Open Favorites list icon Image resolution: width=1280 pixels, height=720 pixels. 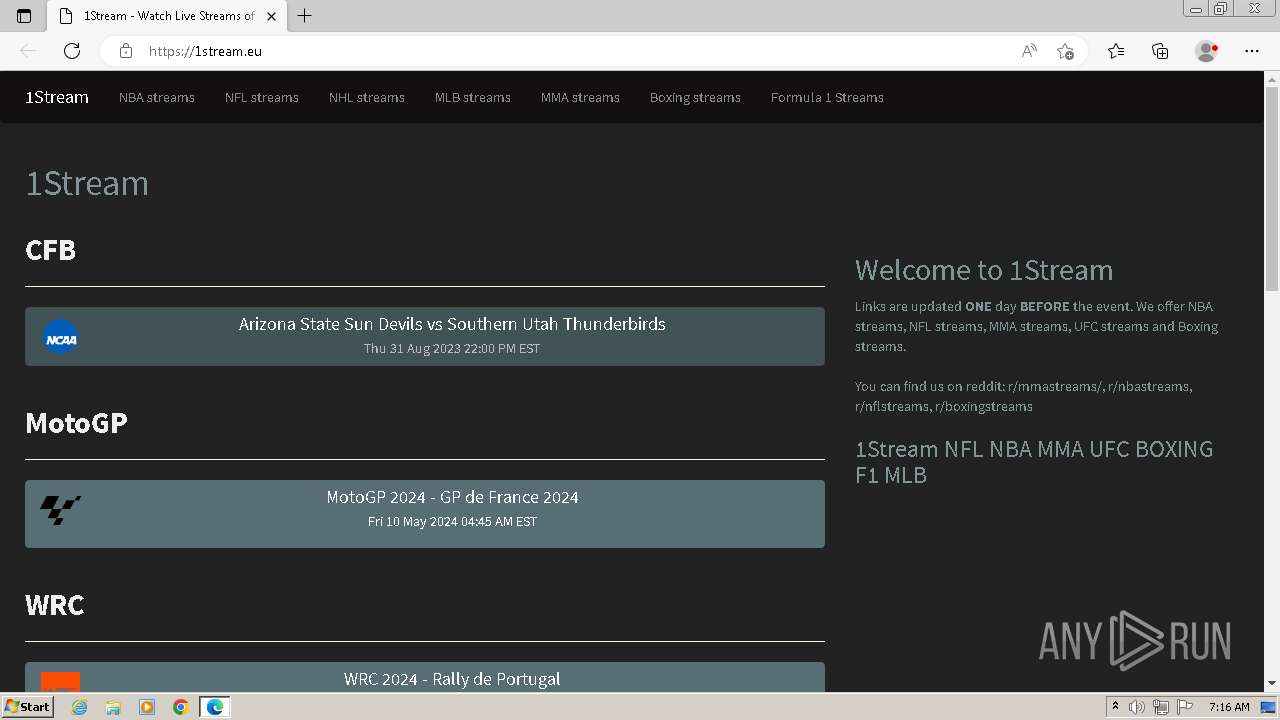pyautogui.click(x=1116, y=51)
